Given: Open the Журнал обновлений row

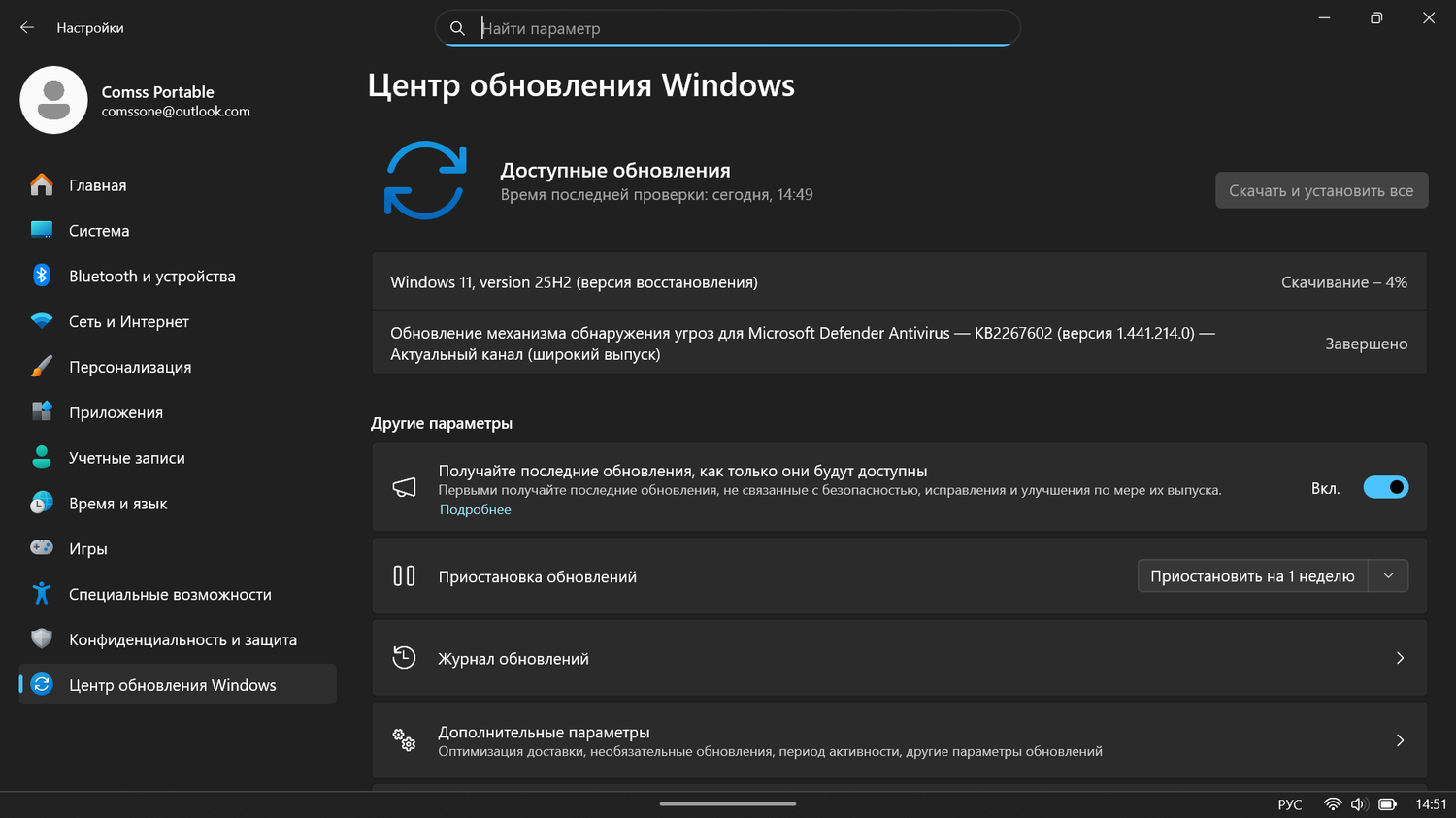Looking at the screenshot, I should click(899, 658).
